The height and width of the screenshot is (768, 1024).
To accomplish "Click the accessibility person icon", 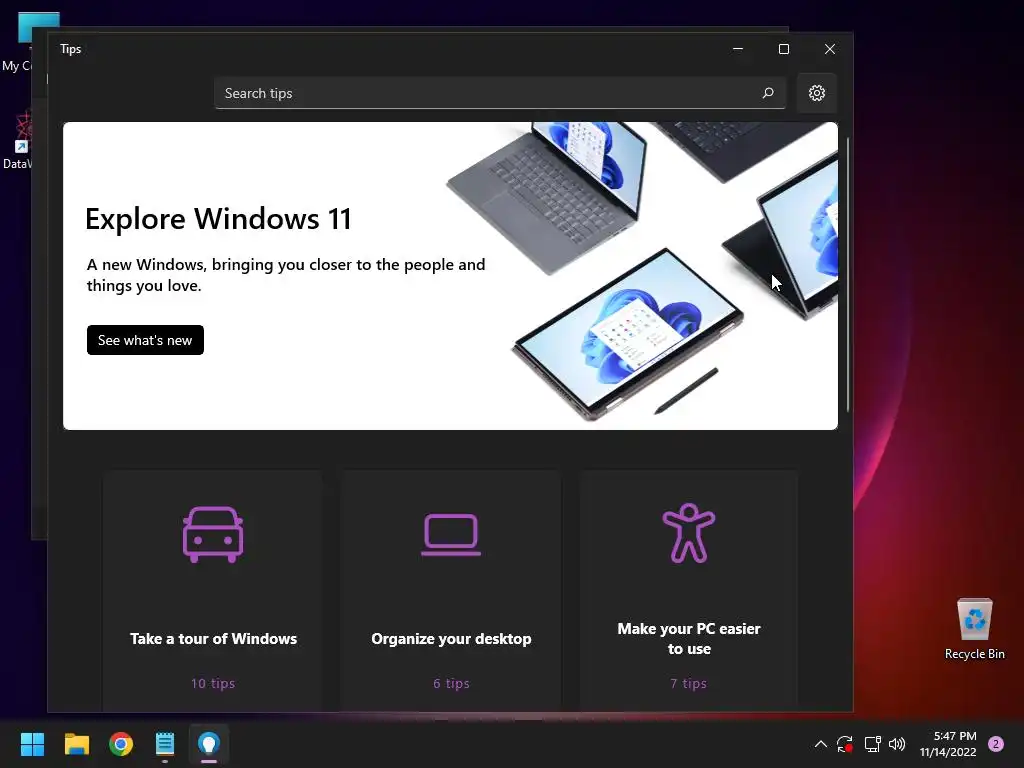I will point(688,533).
